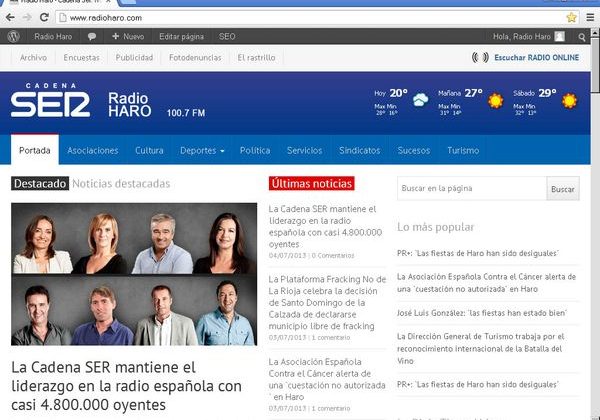The height and width of the screenshot is (420, 600).
Task: Click the WordPress logo in admin bar
Action: [x=13, y=36]
